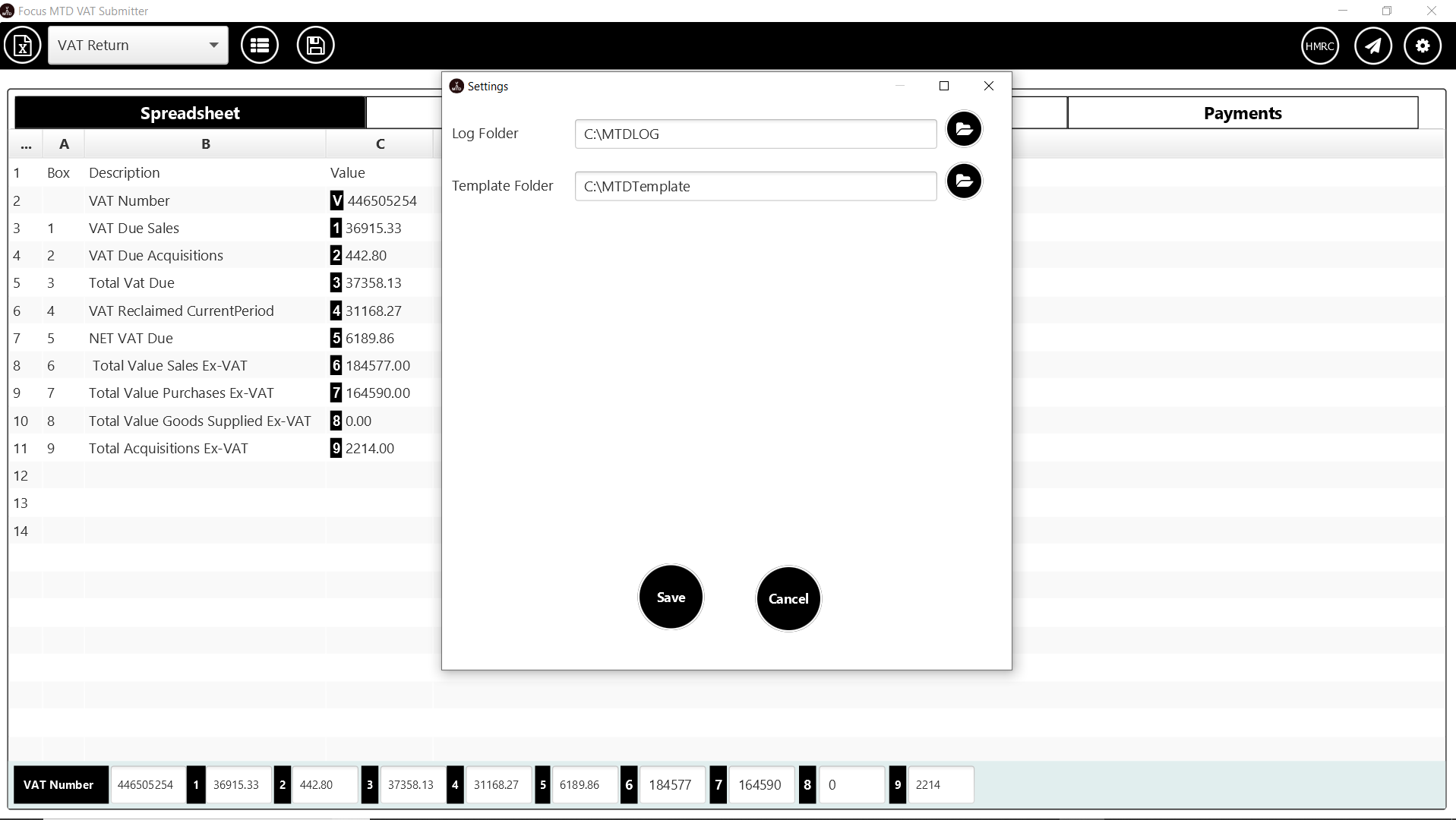This screenshot has height=820, width=1456.
Task: Click the list view toolbar icon
Action: click(x=260, y=46)
